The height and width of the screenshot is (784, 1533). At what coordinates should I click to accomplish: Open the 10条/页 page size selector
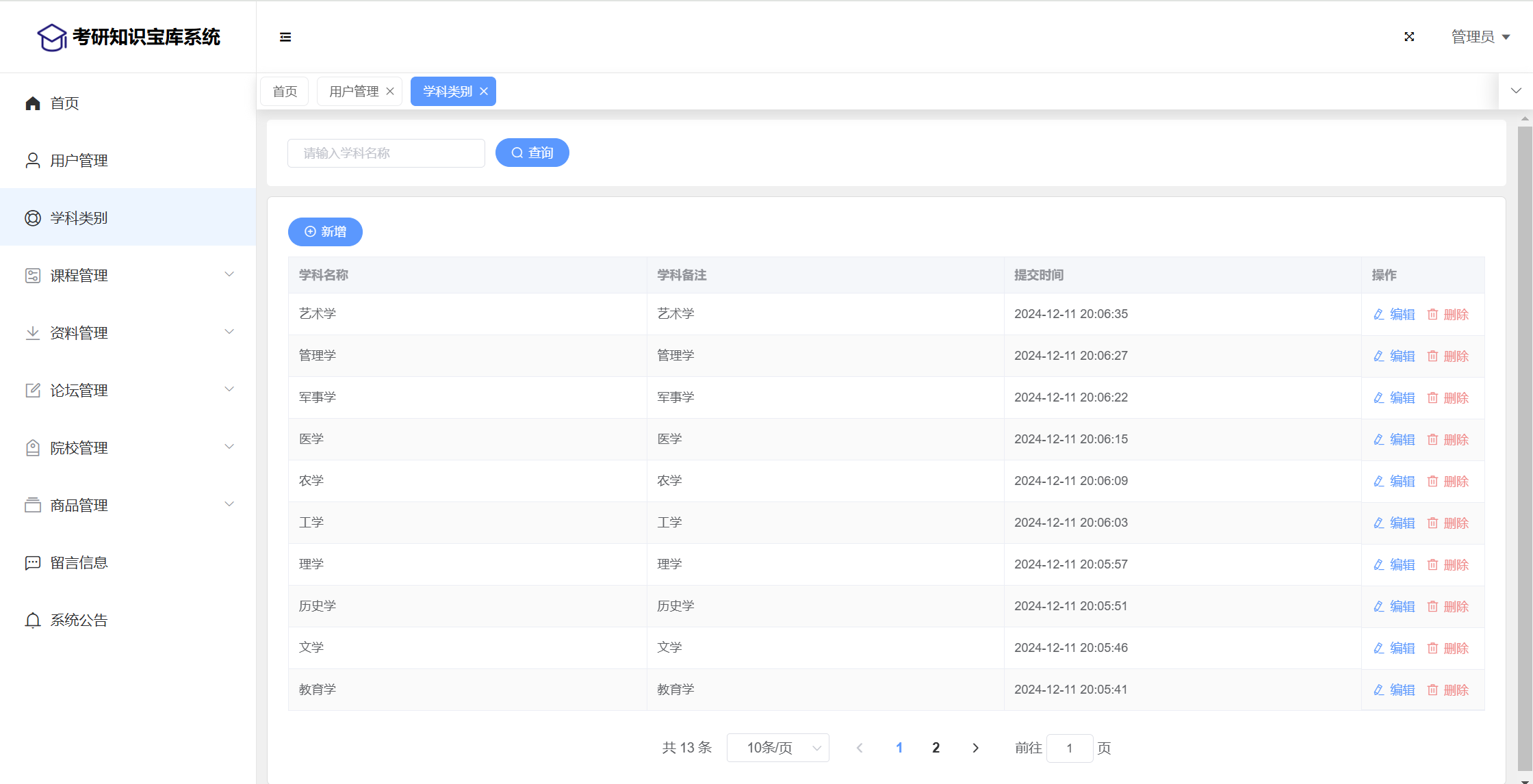777,748
